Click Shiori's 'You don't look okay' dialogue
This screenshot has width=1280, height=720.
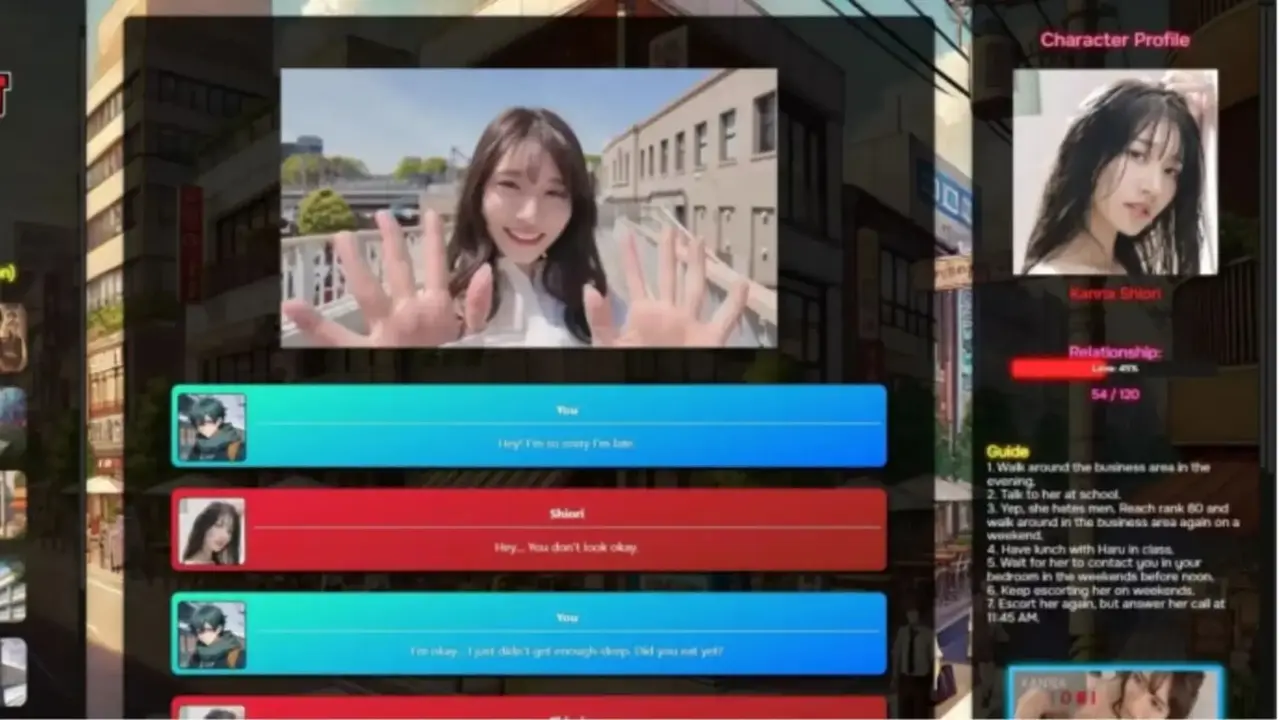566,547
